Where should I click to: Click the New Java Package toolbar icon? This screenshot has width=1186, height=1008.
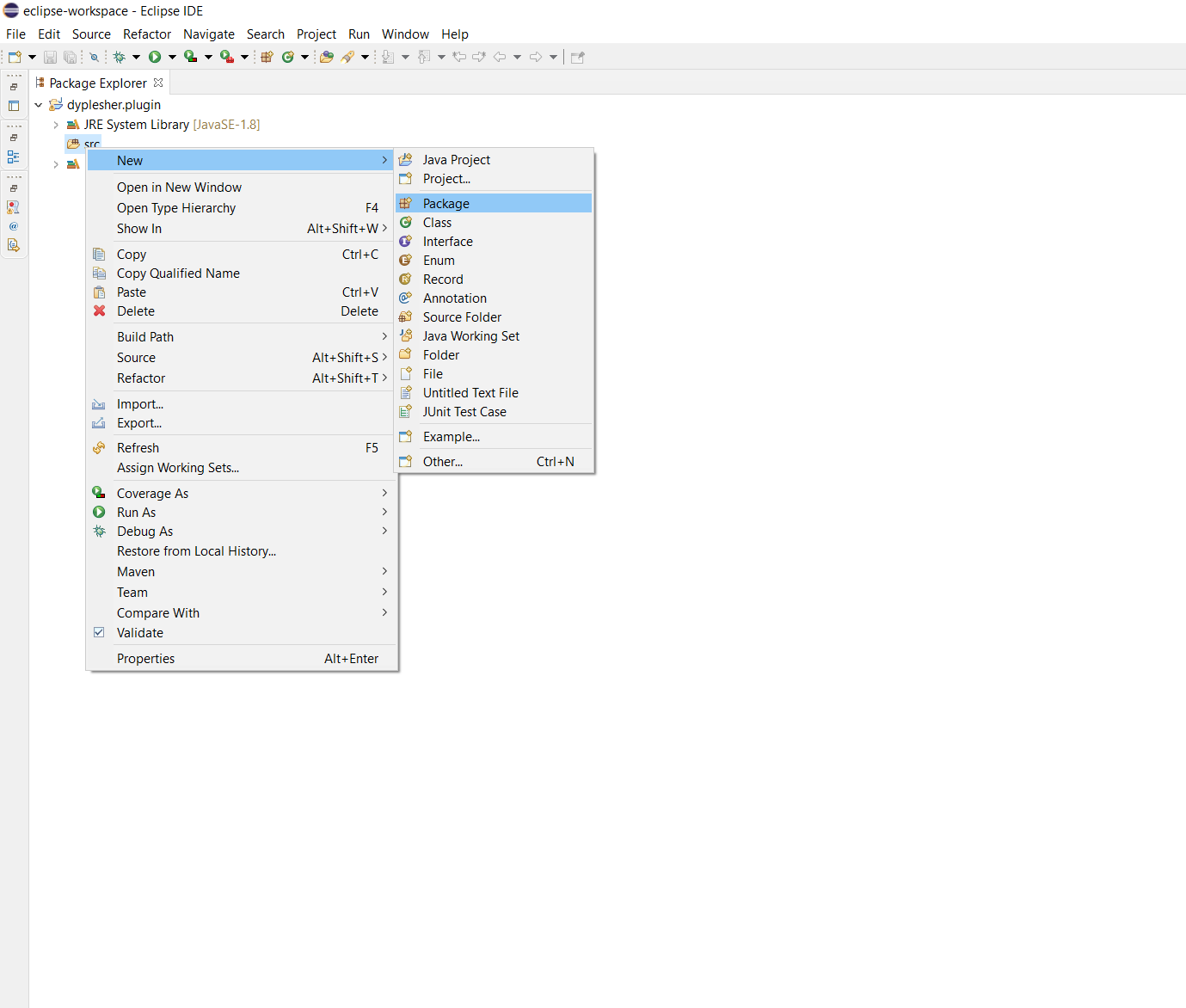(267, 57)
